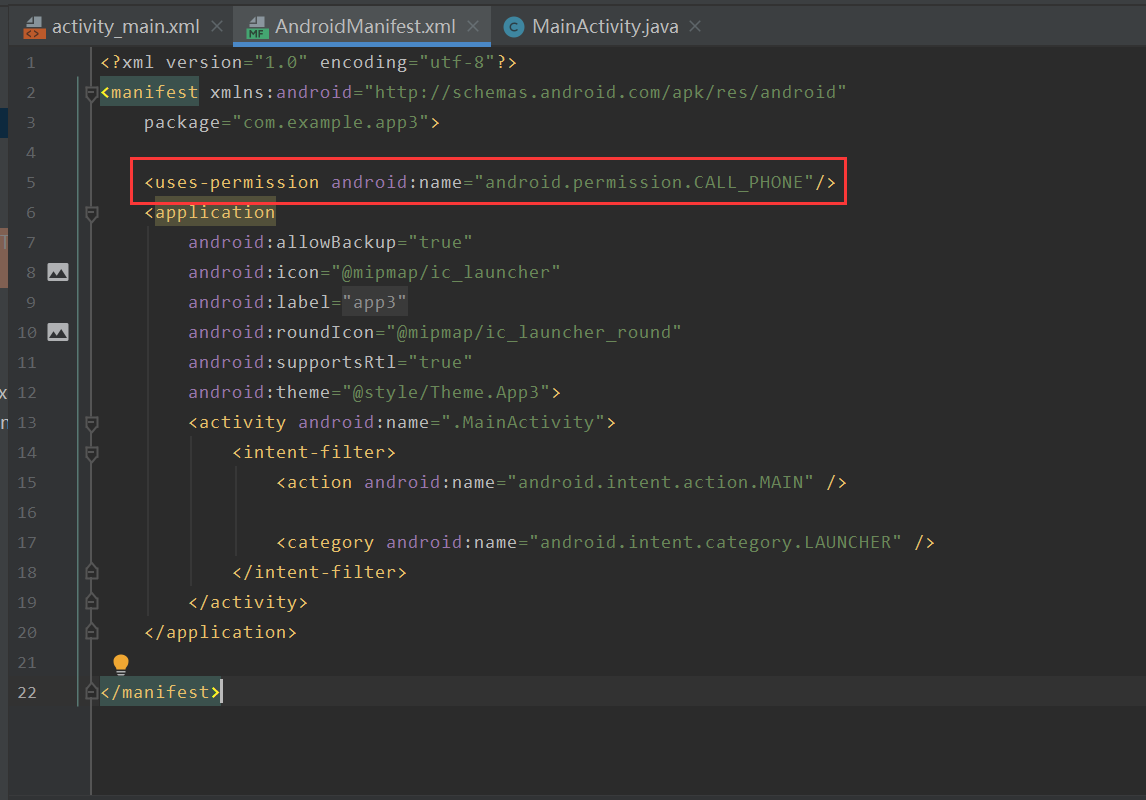This screenshot has width=1146, height=800.
Task: Collapse the intent-filter block fold arrow
Action: [x=91, y=451]
